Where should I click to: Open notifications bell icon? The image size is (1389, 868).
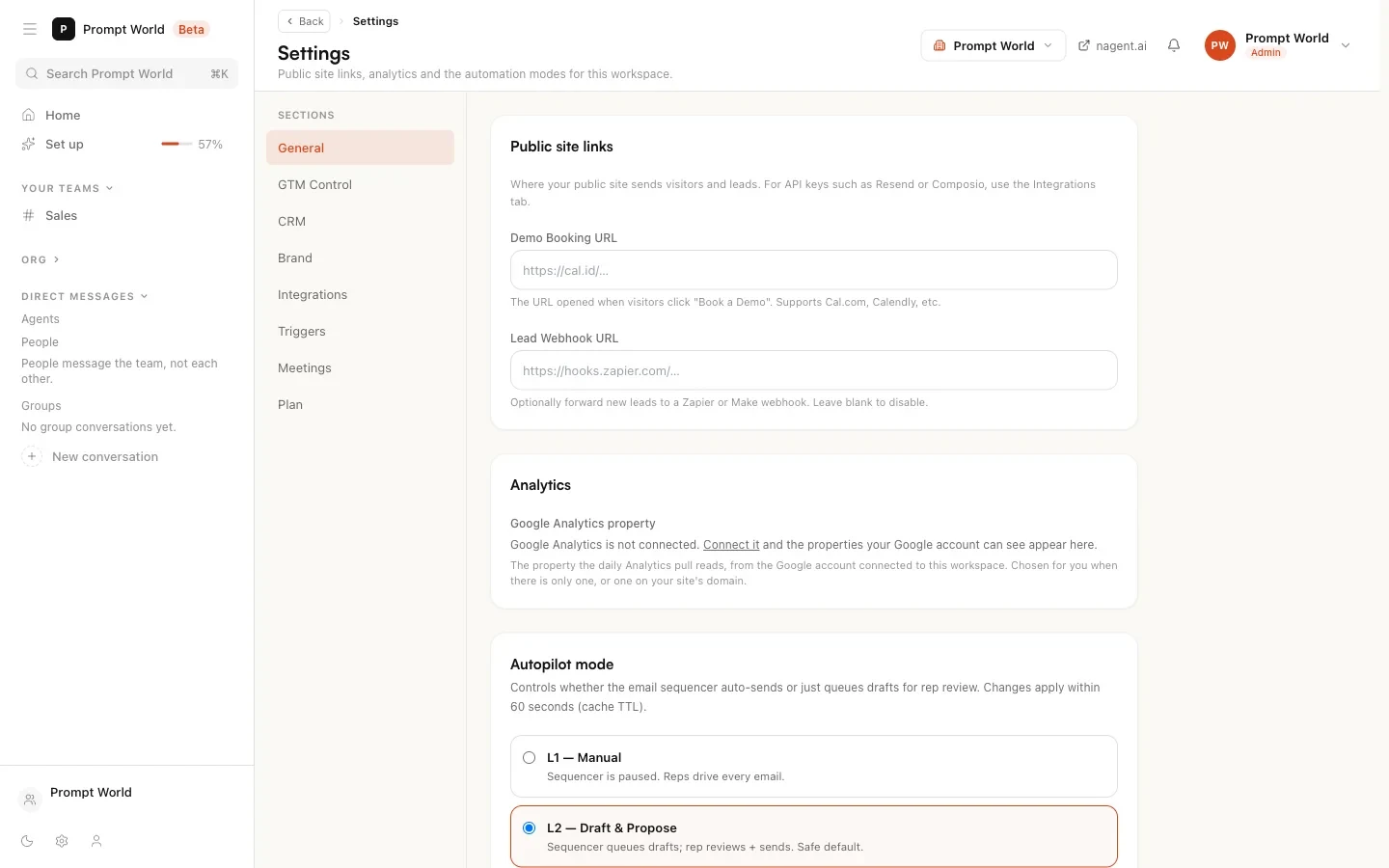1174,45
